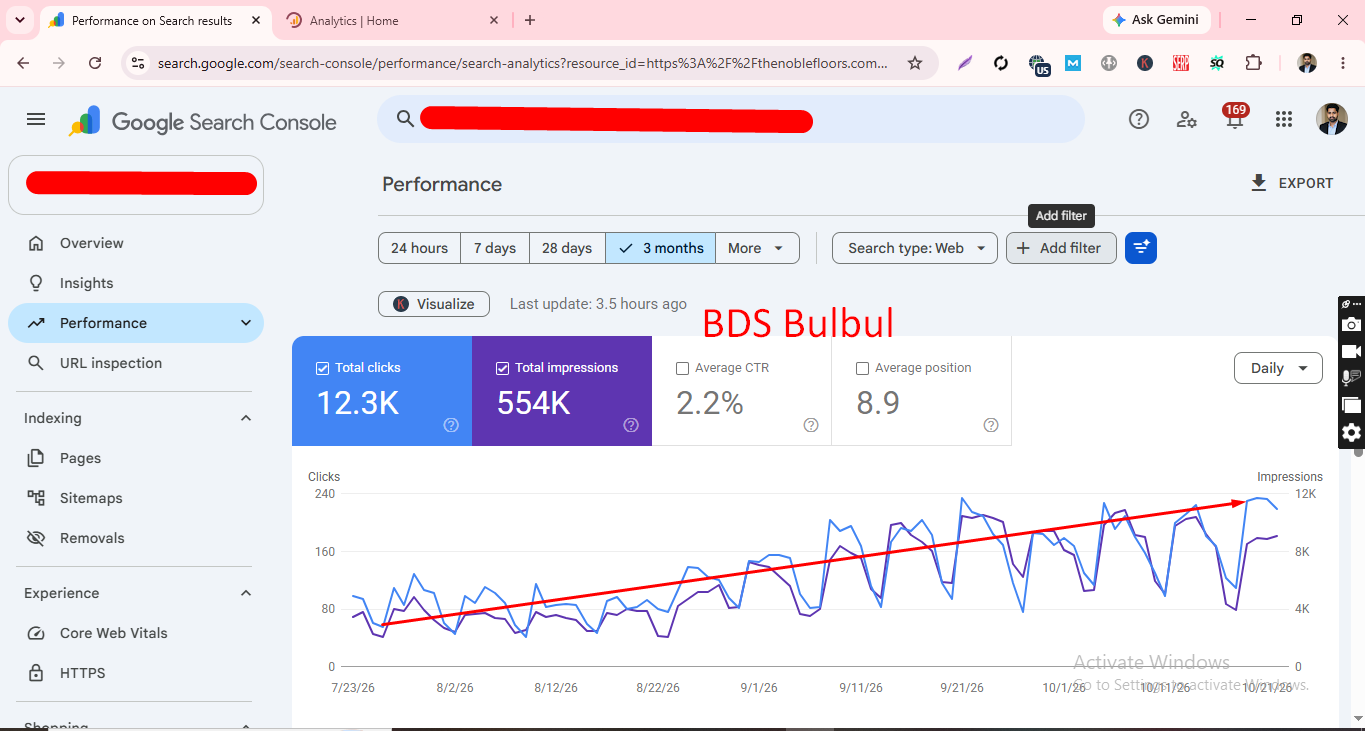Click the Ask Gemini button

tap(1157, 20)
